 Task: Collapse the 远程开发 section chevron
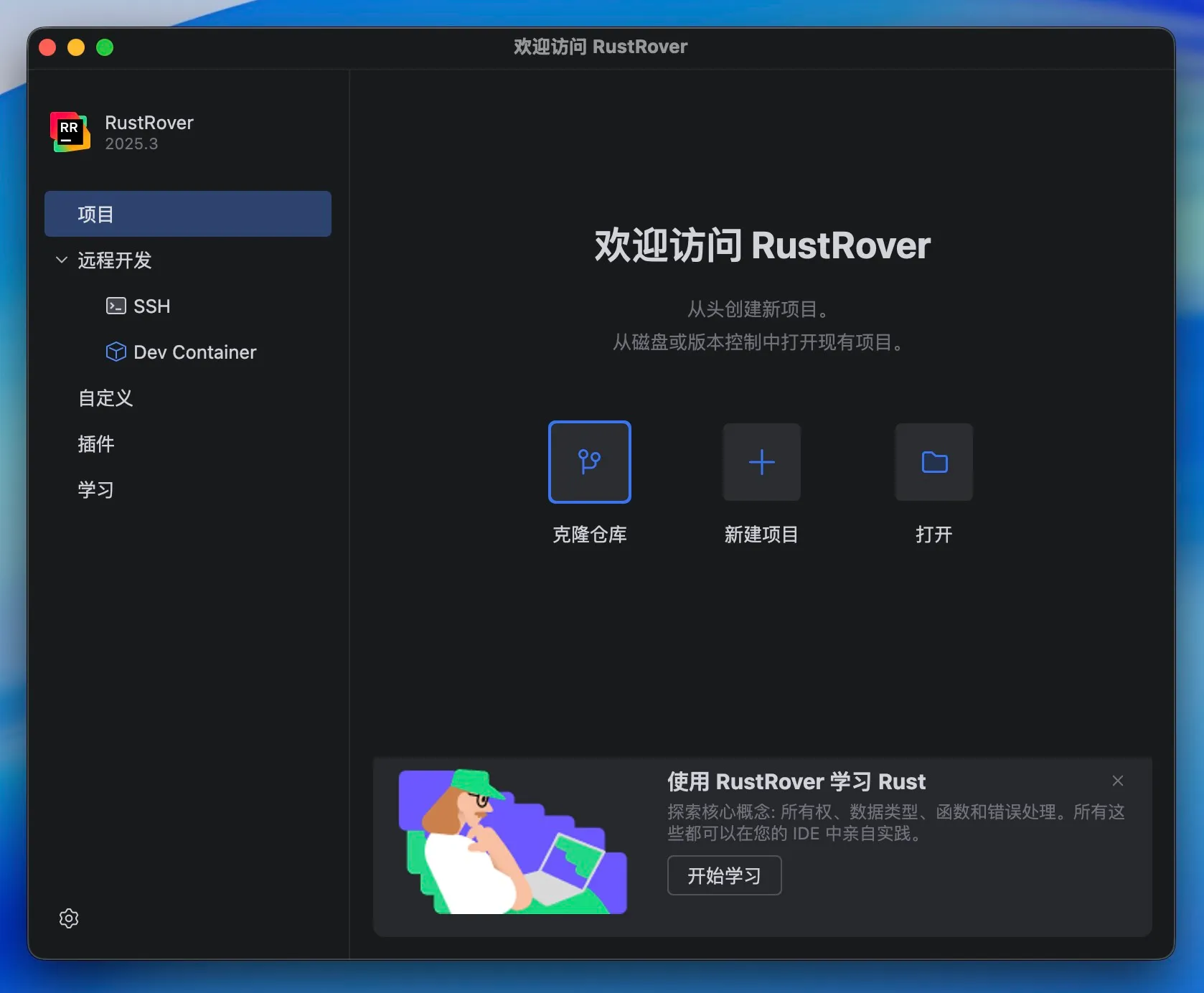[x=62, y=260]
